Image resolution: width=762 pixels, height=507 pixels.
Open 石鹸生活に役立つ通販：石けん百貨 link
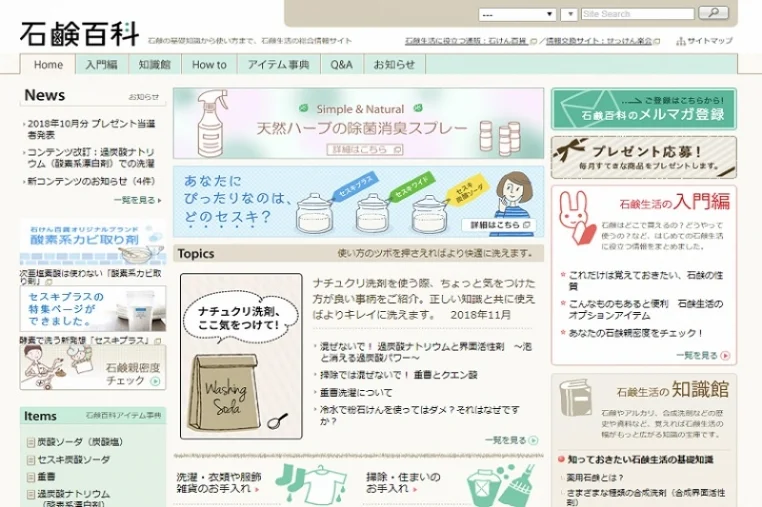(467, 41)
